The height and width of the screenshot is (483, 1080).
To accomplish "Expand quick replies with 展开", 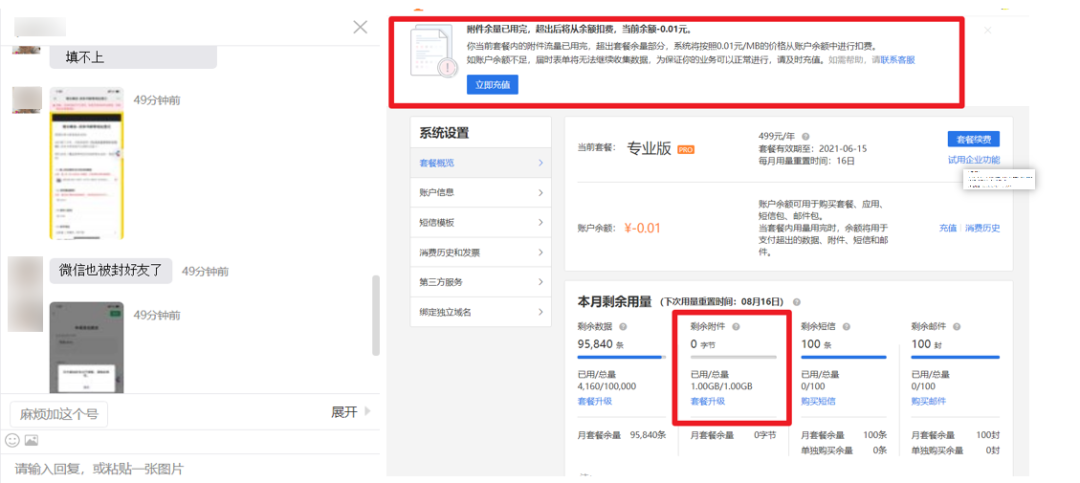I will [x=350, y=412].
